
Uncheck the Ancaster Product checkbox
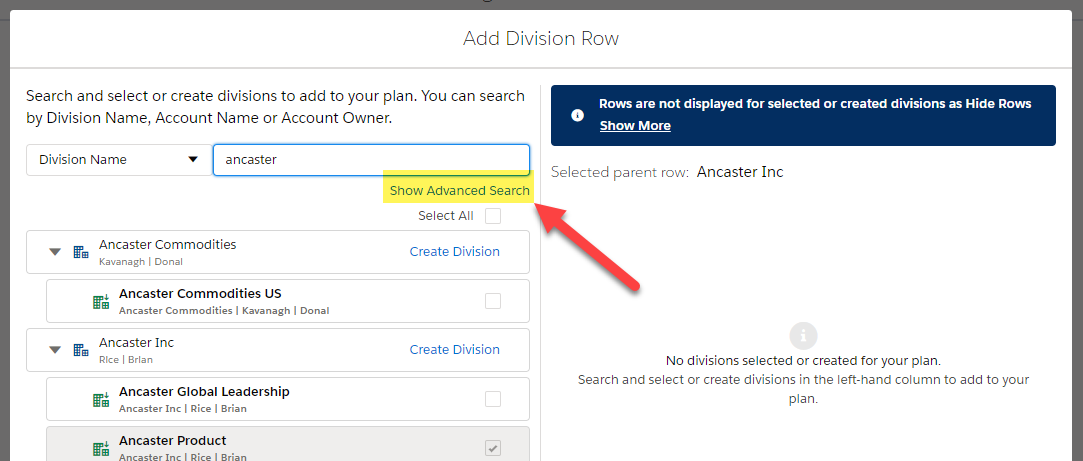[492, 449]
